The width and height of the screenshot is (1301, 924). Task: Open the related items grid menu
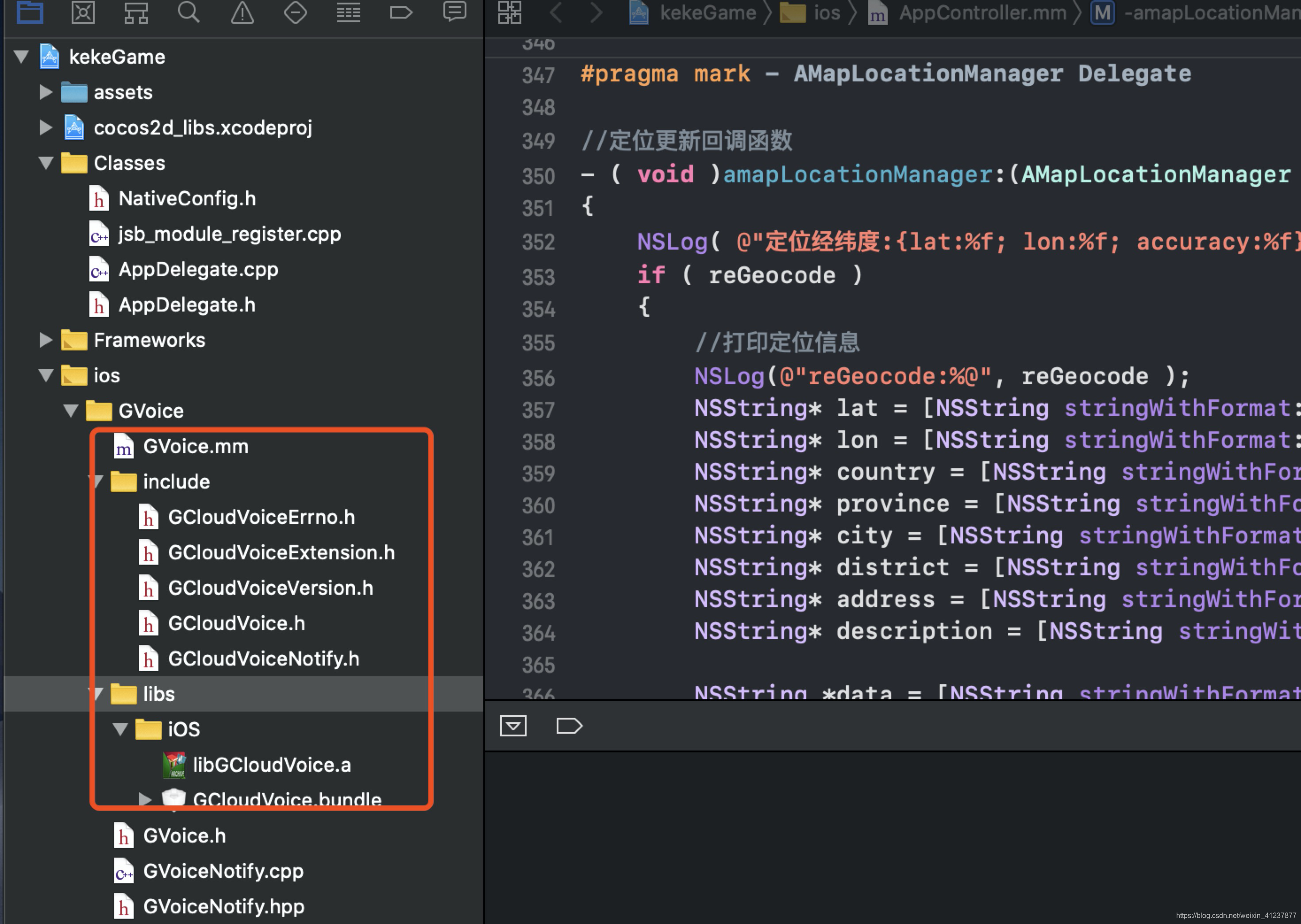(509, 12)
